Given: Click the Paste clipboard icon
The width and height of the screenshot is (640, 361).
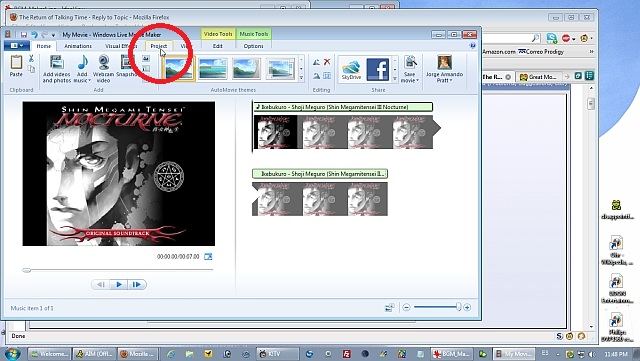Looking at the screenshot, I should pyautogui.click(x=16, y=62).
